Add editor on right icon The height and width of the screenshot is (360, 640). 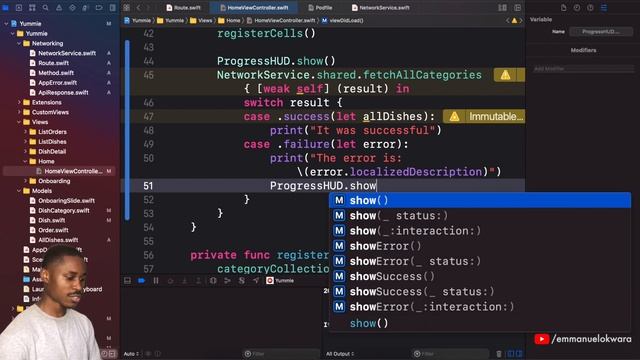coord(518,8)
